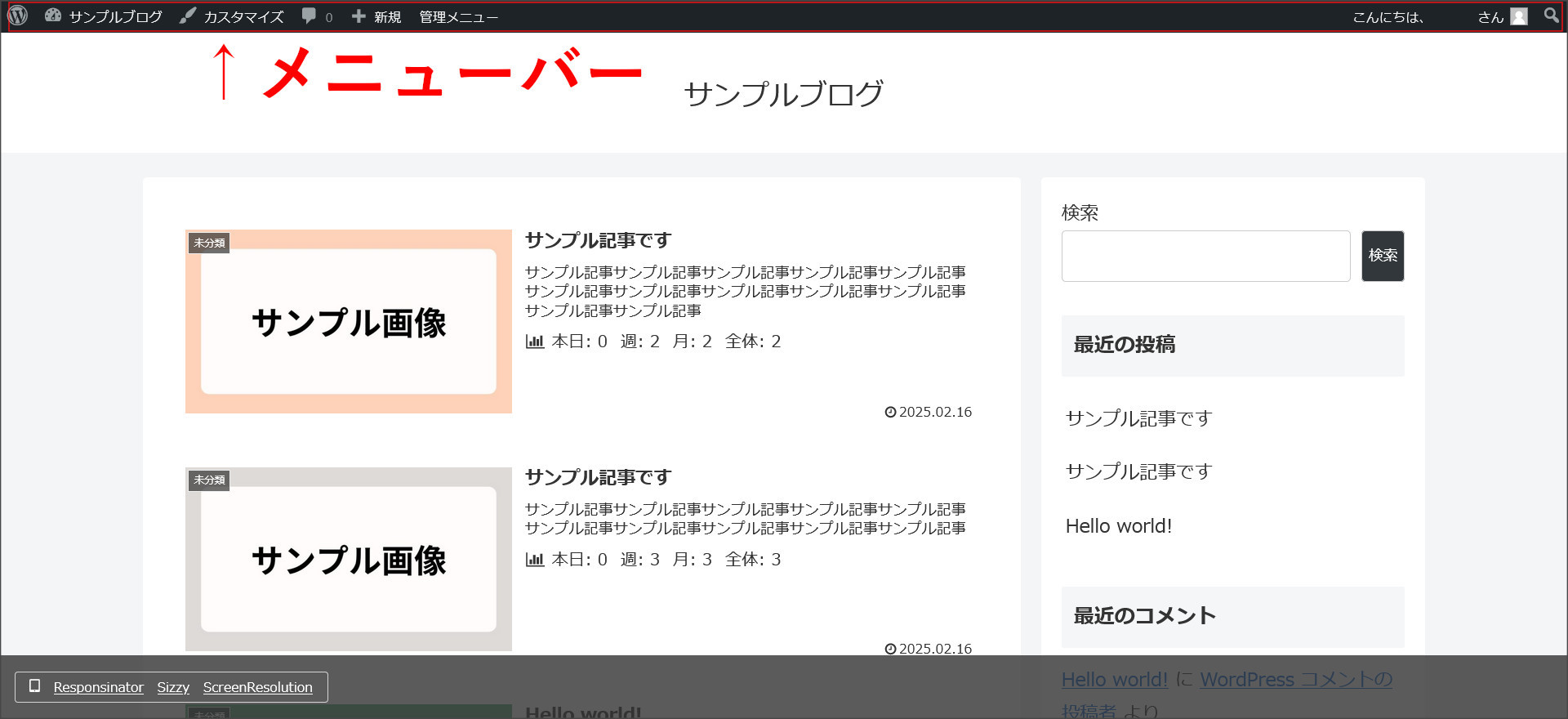
Task: Click the 検索 label above search field
Action: point(1080,212)
